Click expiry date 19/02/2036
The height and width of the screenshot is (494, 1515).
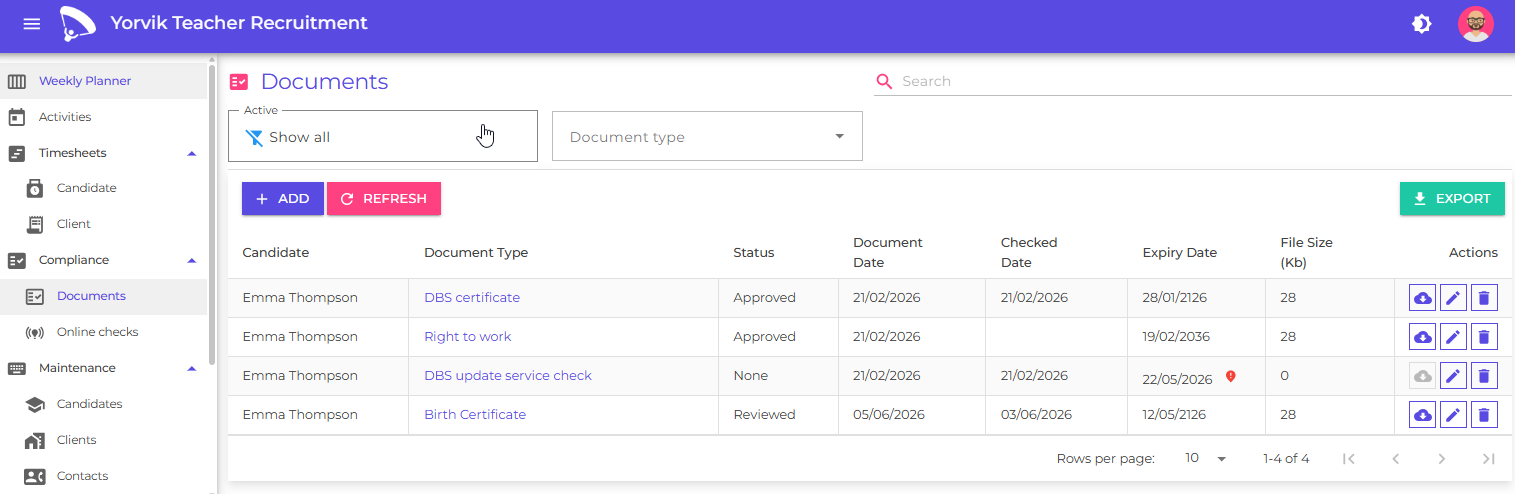1176,337
